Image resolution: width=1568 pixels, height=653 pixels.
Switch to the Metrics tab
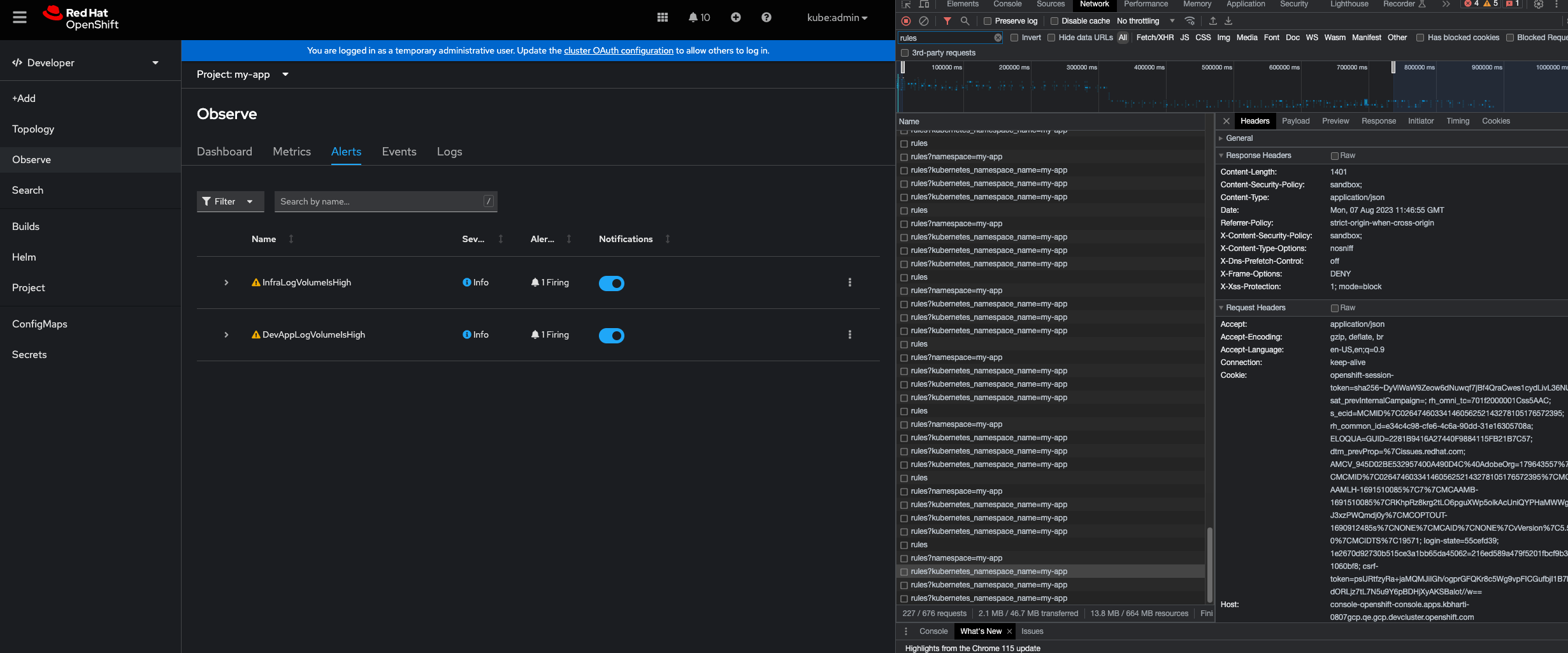[x=291, y=152]
